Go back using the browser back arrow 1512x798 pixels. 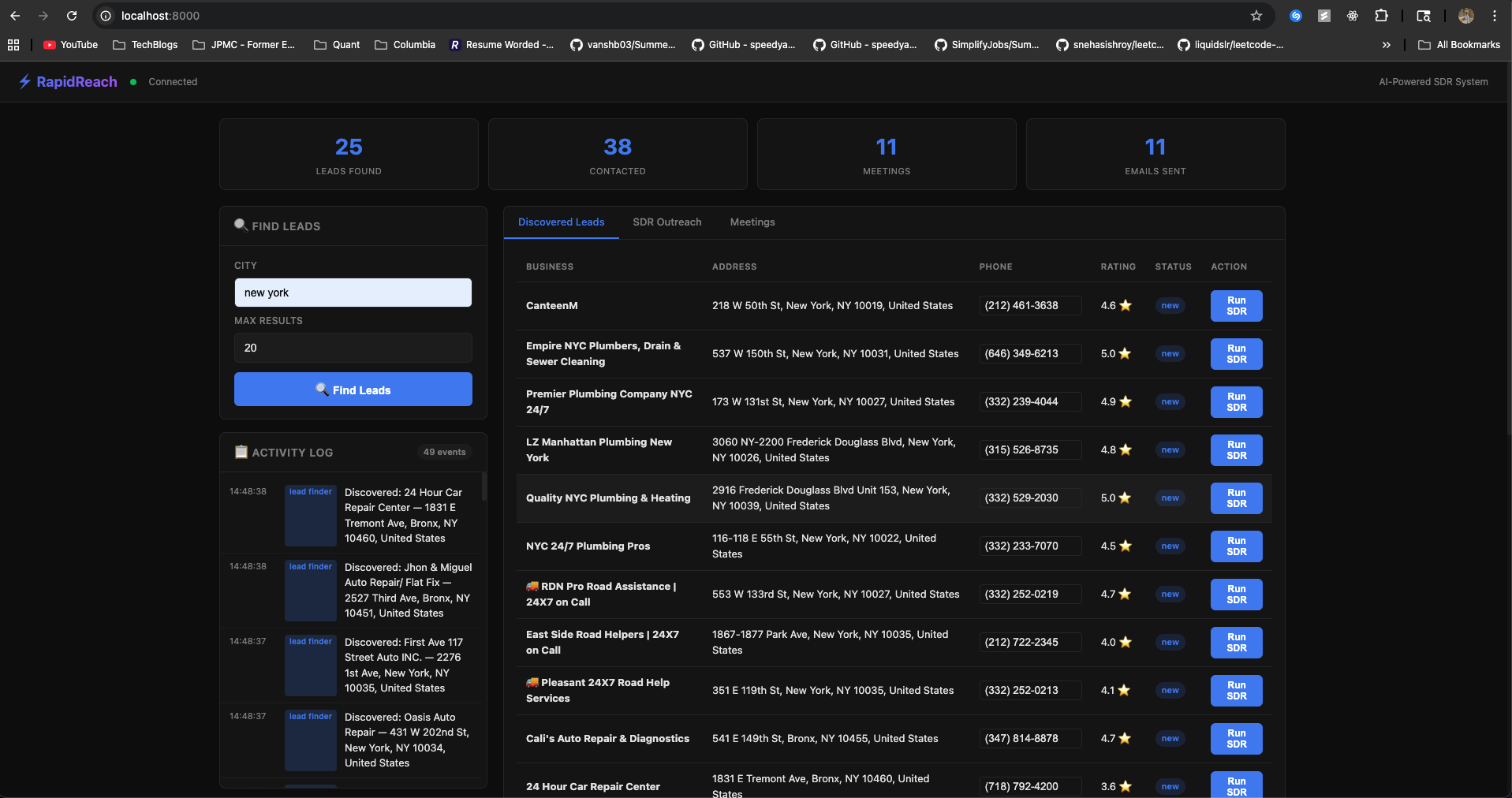(15, 16)
